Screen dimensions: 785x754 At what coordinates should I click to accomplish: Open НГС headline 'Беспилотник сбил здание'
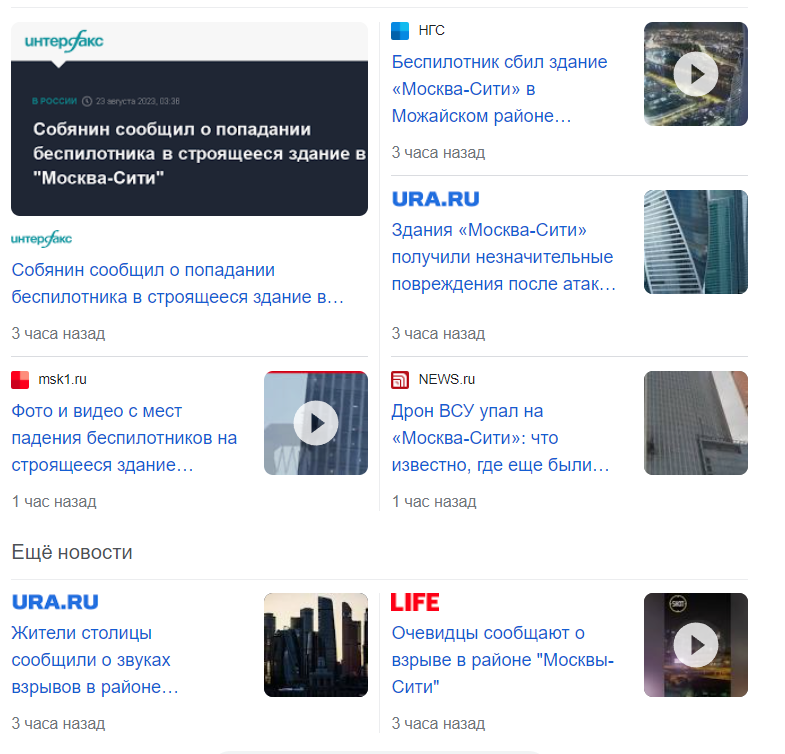click(500, 89)
